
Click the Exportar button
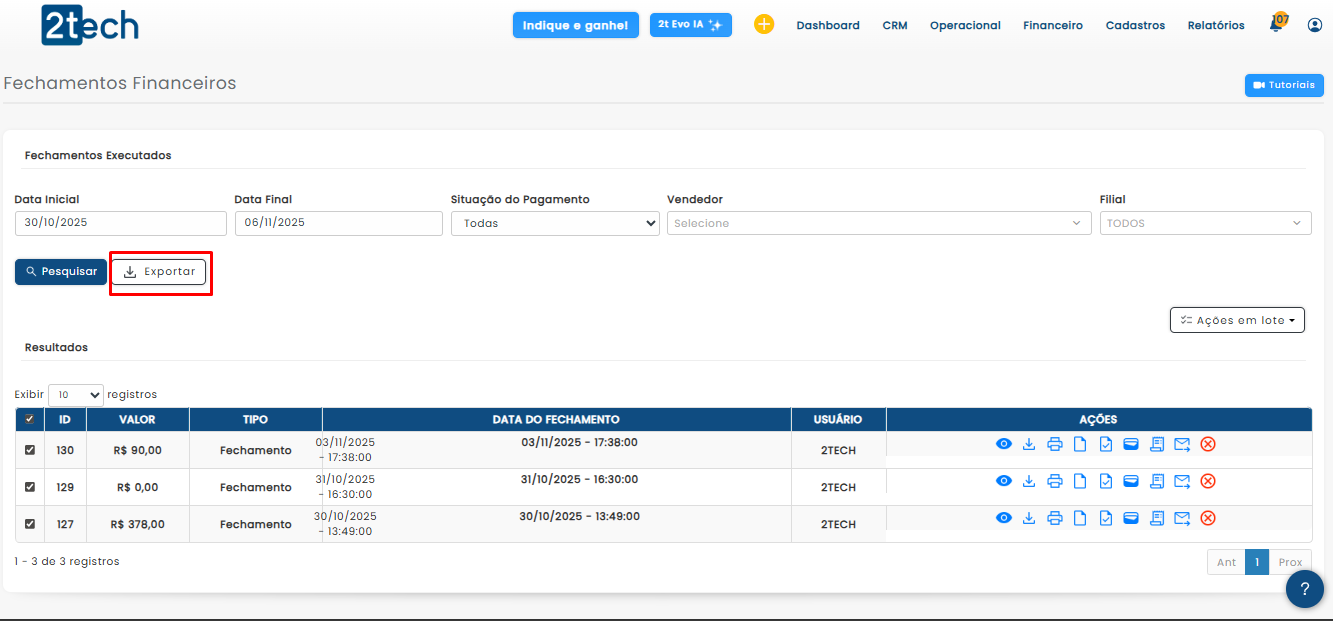tap(159, 272)
